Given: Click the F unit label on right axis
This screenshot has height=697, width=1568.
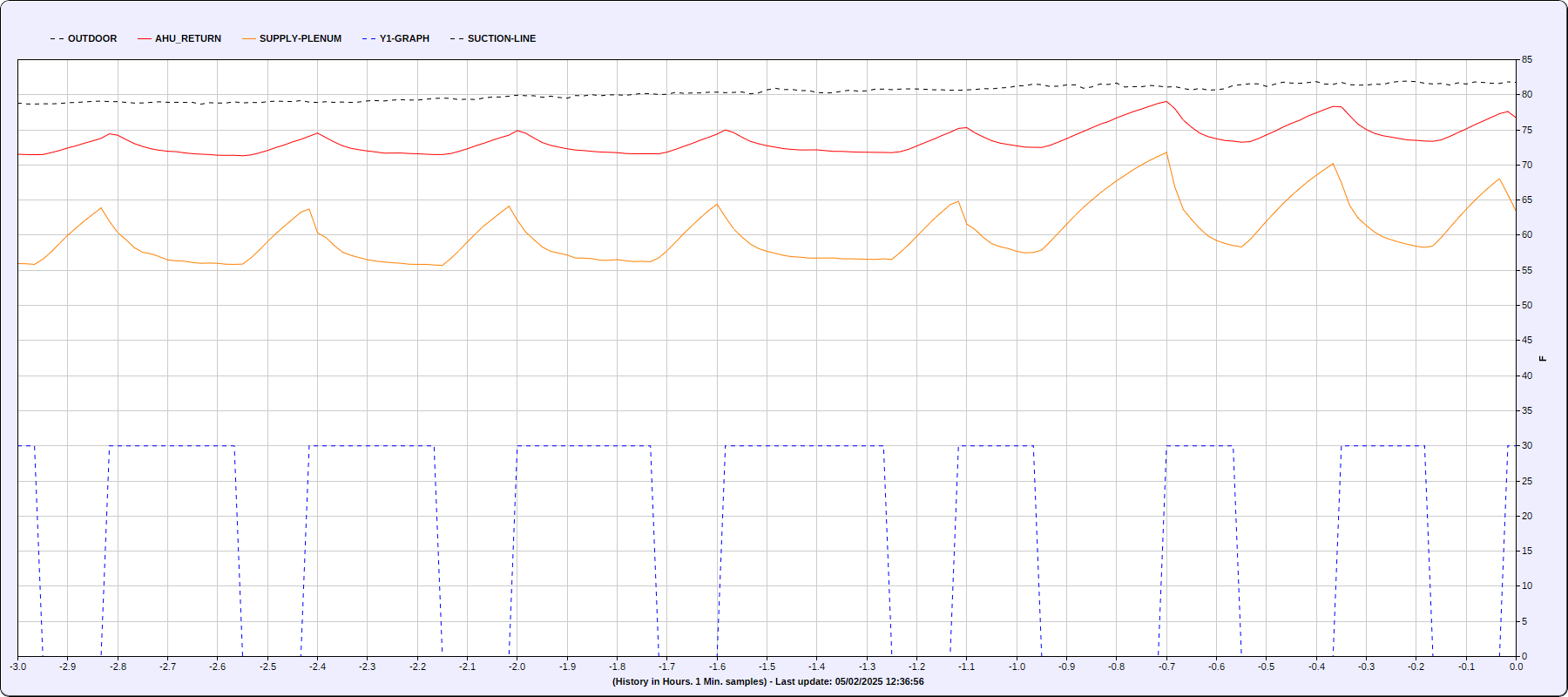Looking at the screenshot, I should 1543,358.
